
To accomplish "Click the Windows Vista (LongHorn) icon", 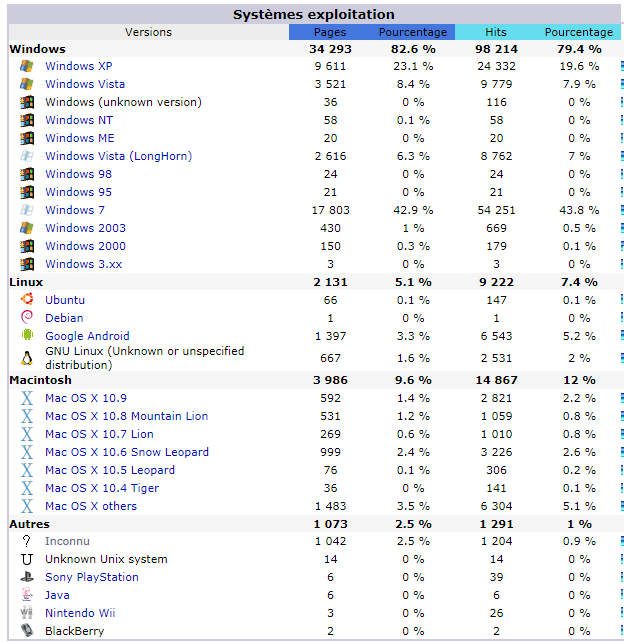I will [x=27, y=156].
